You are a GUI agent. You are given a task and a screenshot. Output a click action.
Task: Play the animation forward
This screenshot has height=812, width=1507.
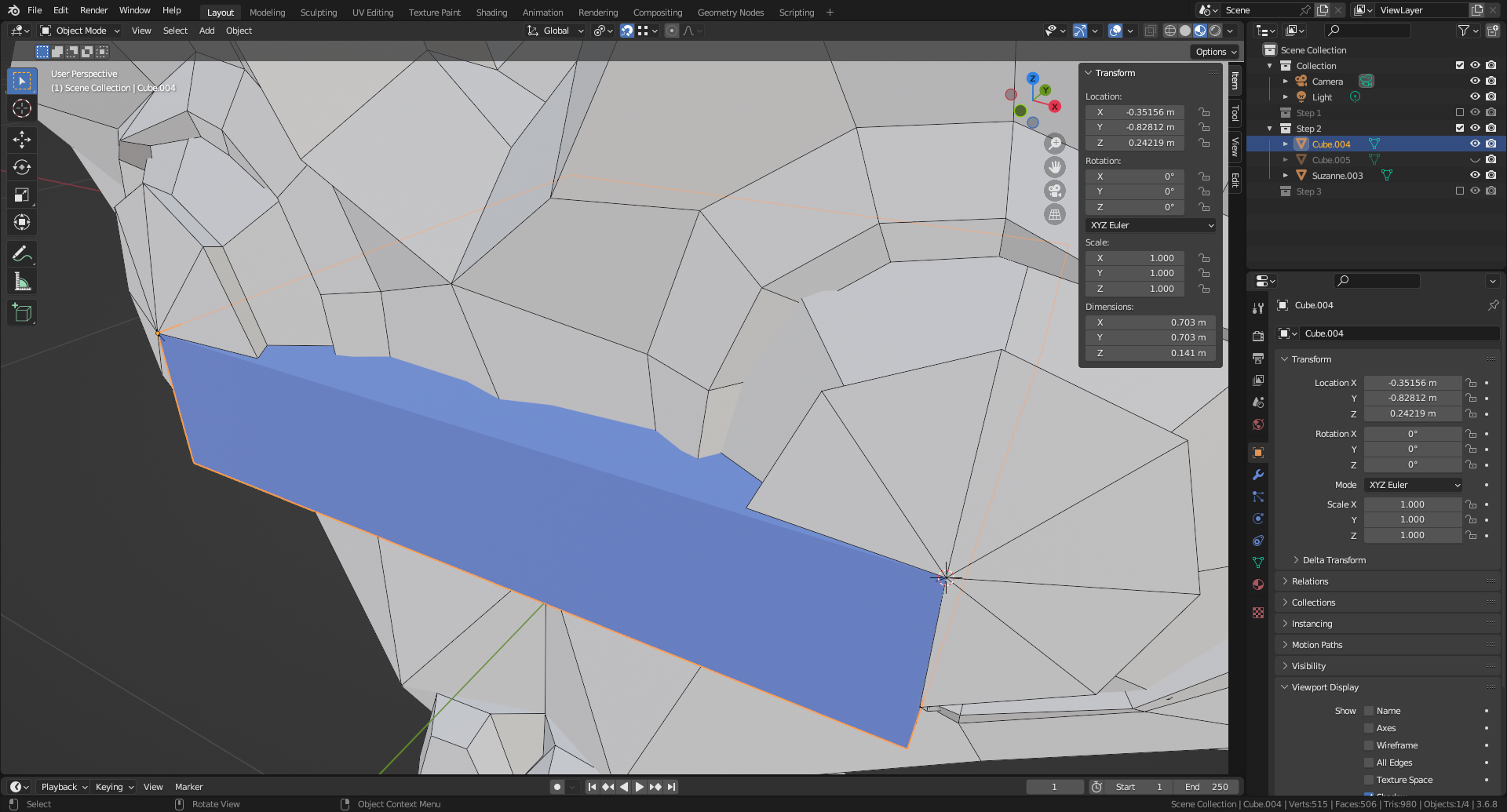coord(639,787)
